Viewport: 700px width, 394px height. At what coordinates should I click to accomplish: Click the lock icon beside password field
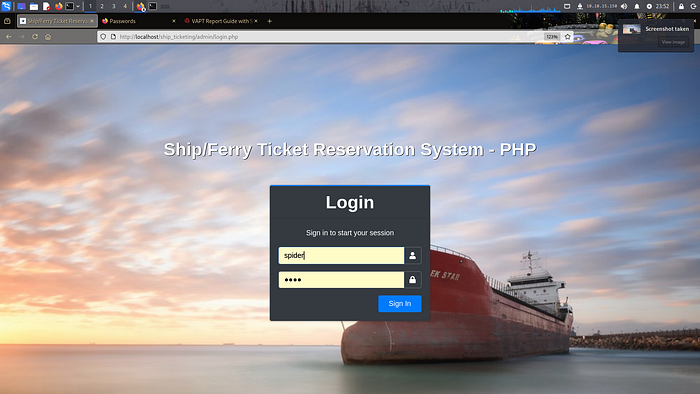(412, 280)
